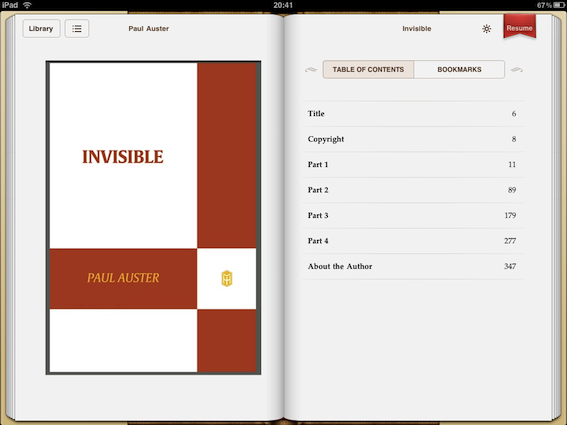
Task: Tap the Invisible header title
Action: (417, 29)
